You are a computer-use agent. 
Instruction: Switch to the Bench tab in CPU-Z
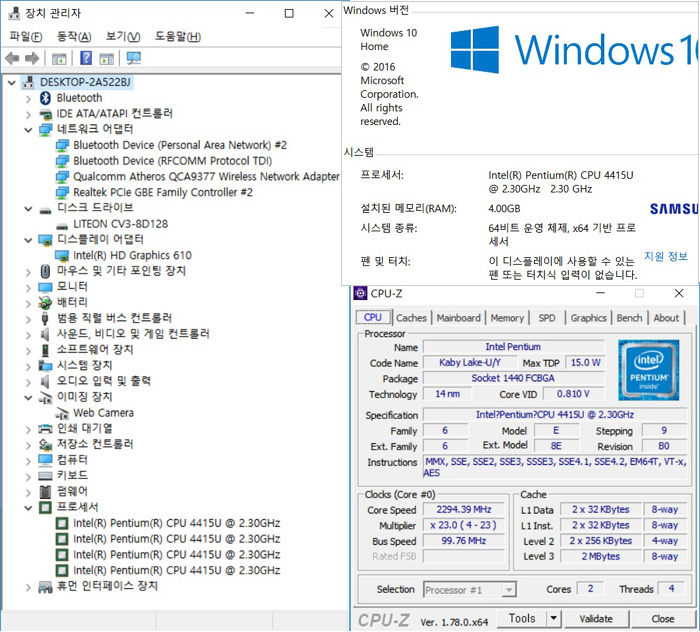pos(629,318)
